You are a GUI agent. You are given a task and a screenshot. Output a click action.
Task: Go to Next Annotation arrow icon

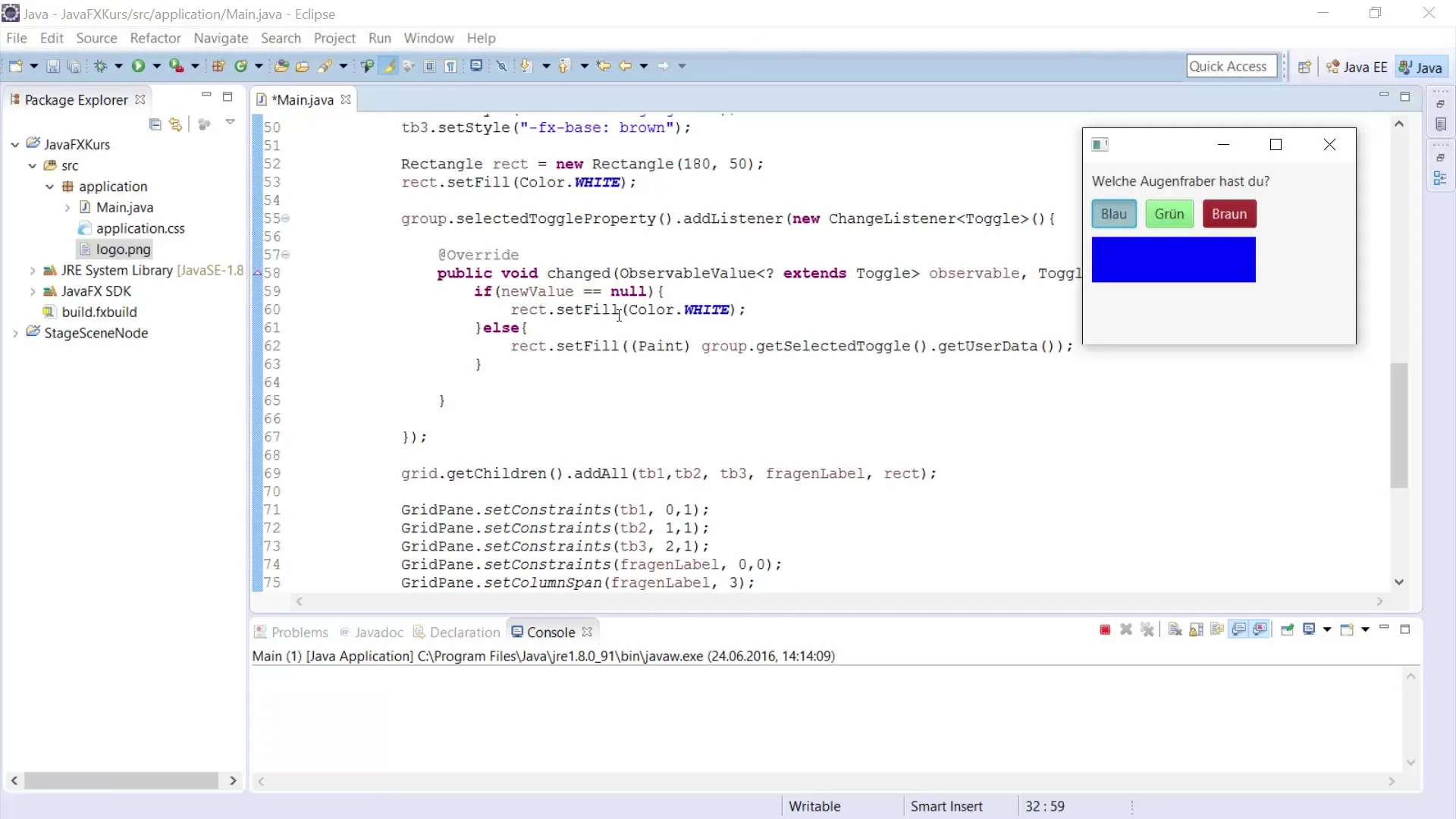[526, 66]
